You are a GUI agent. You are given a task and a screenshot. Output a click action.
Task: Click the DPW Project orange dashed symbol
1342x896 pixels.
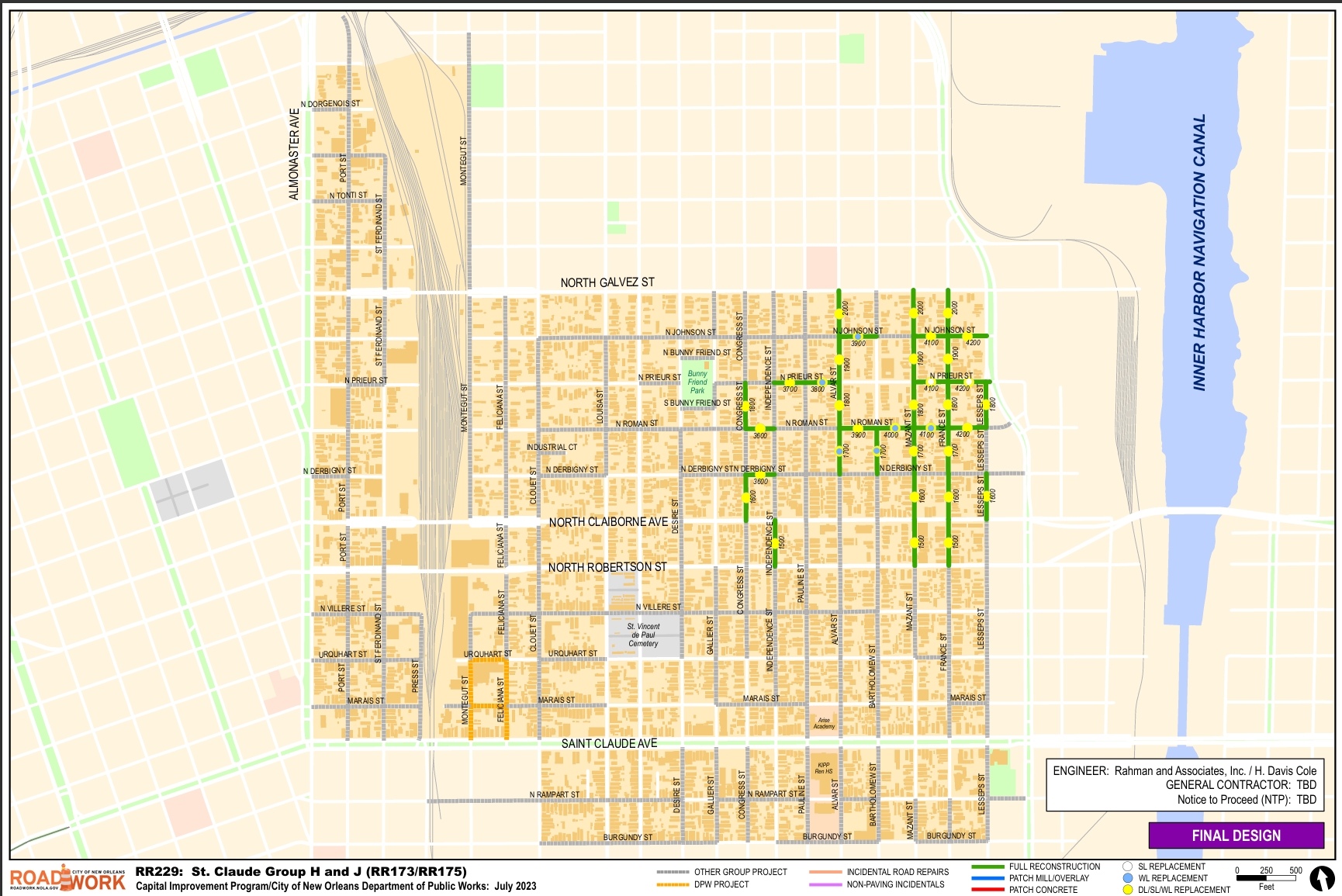673,884
